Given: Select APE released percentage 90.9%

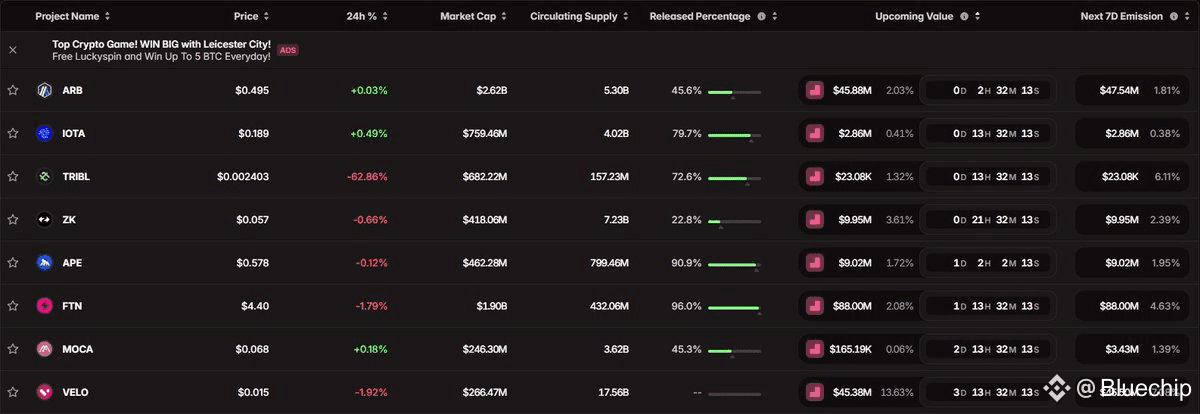Looking at the screenshot, I should 686,262.
